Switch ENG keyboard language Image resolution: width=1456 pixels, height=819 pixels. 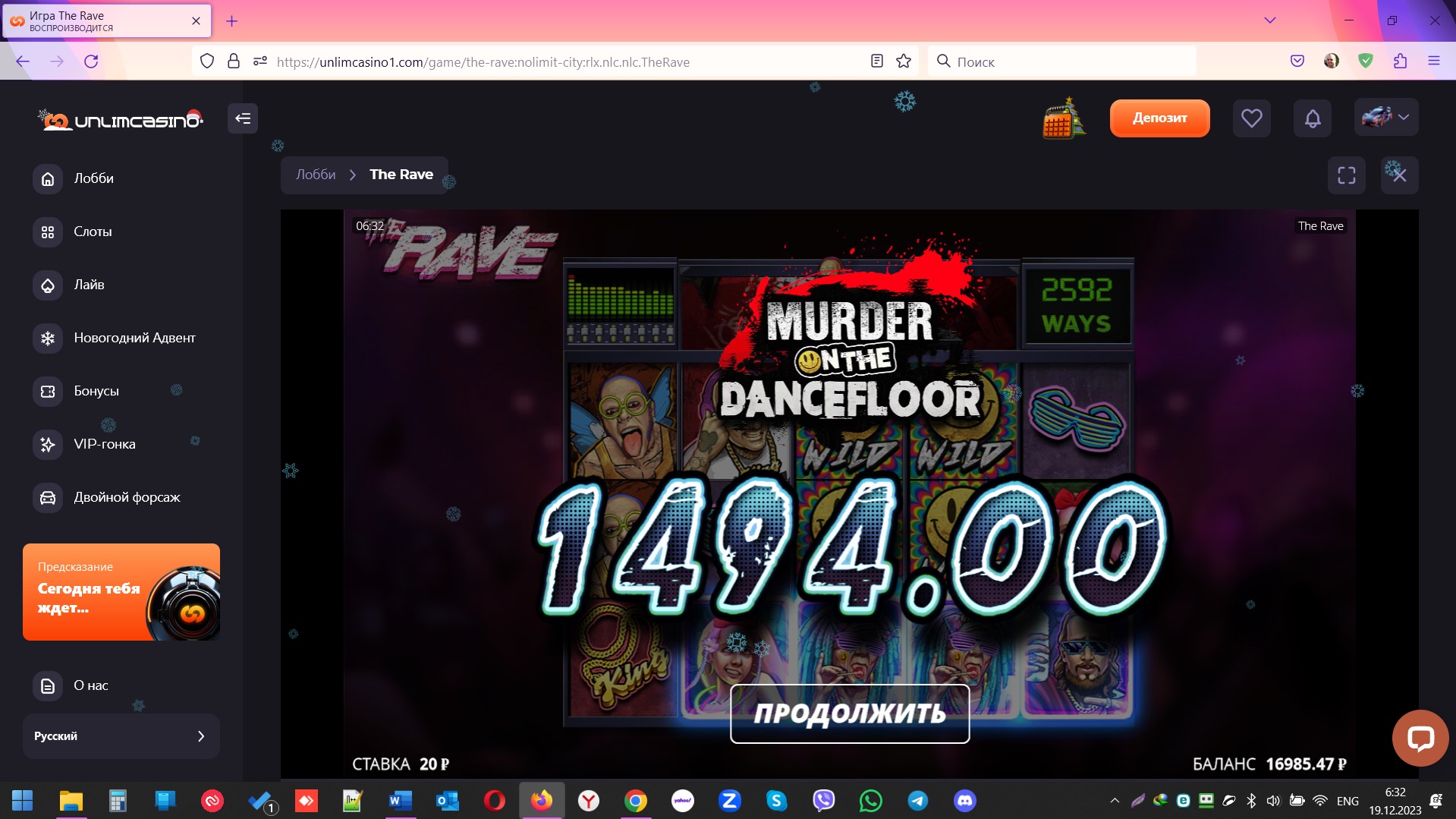pos(1348,801)
